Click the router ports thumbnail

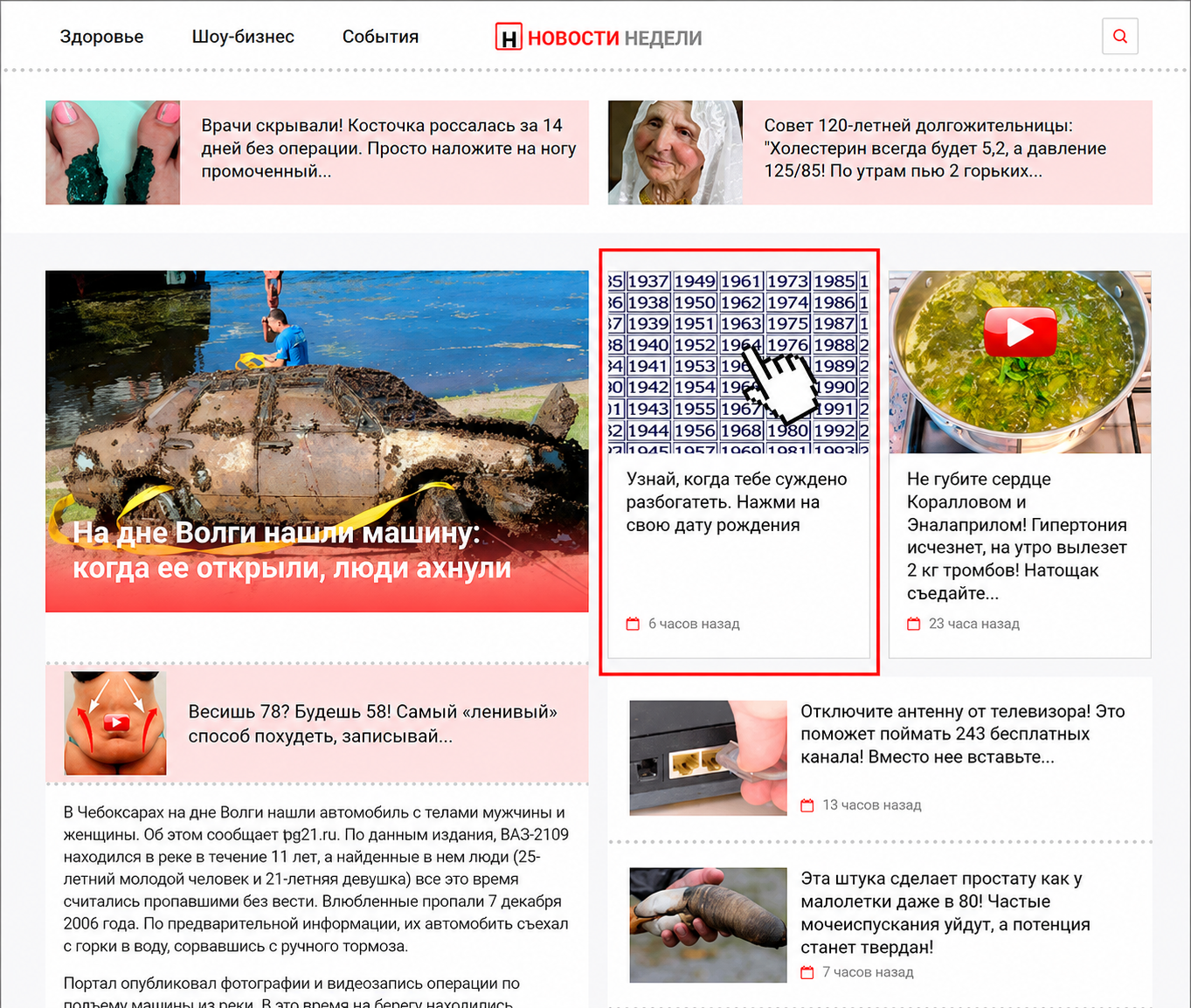click(x=708, y=757)
